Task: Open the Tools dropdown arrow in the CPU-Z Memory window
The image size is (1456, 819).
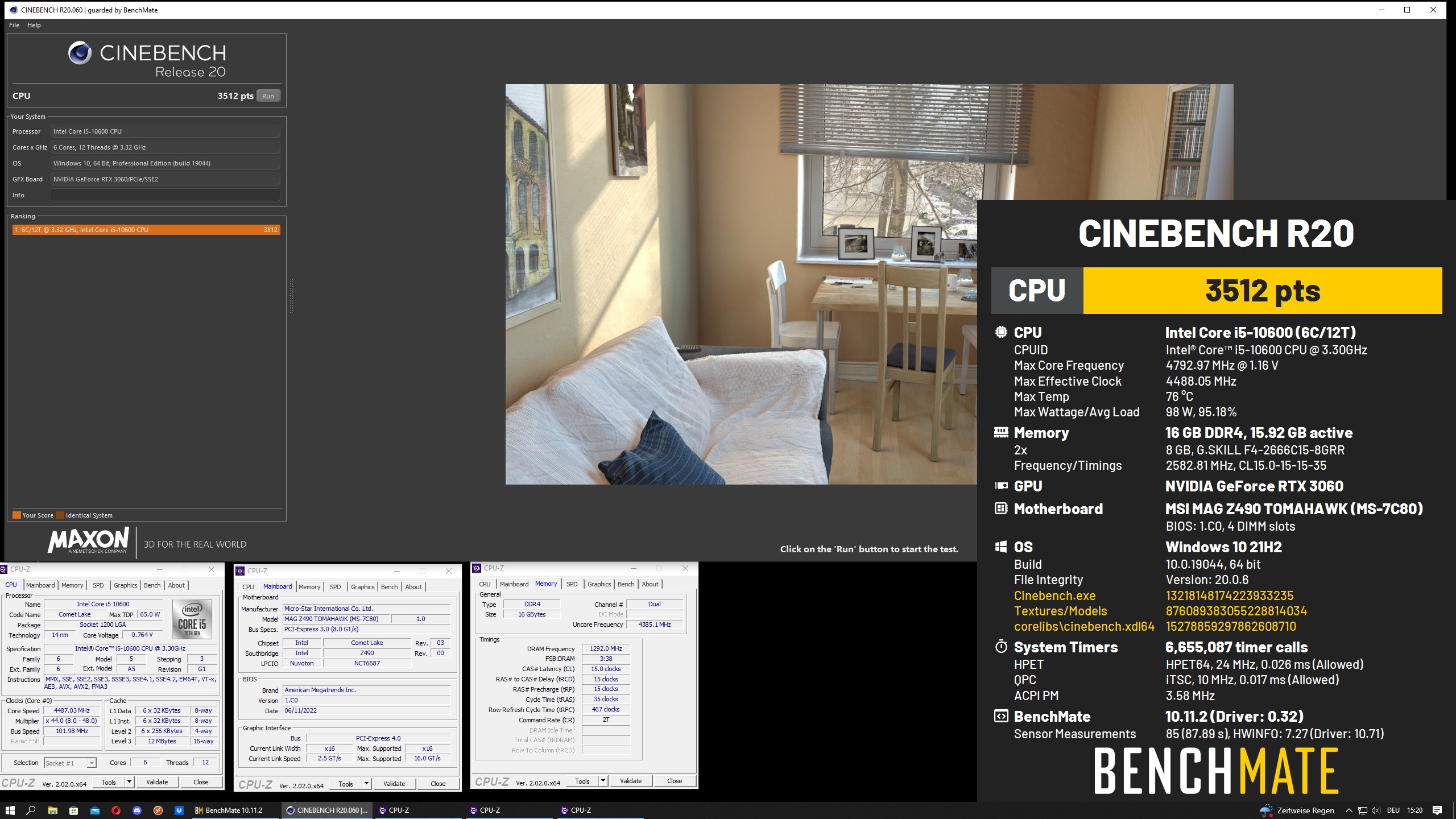Action: coord(603,781)
